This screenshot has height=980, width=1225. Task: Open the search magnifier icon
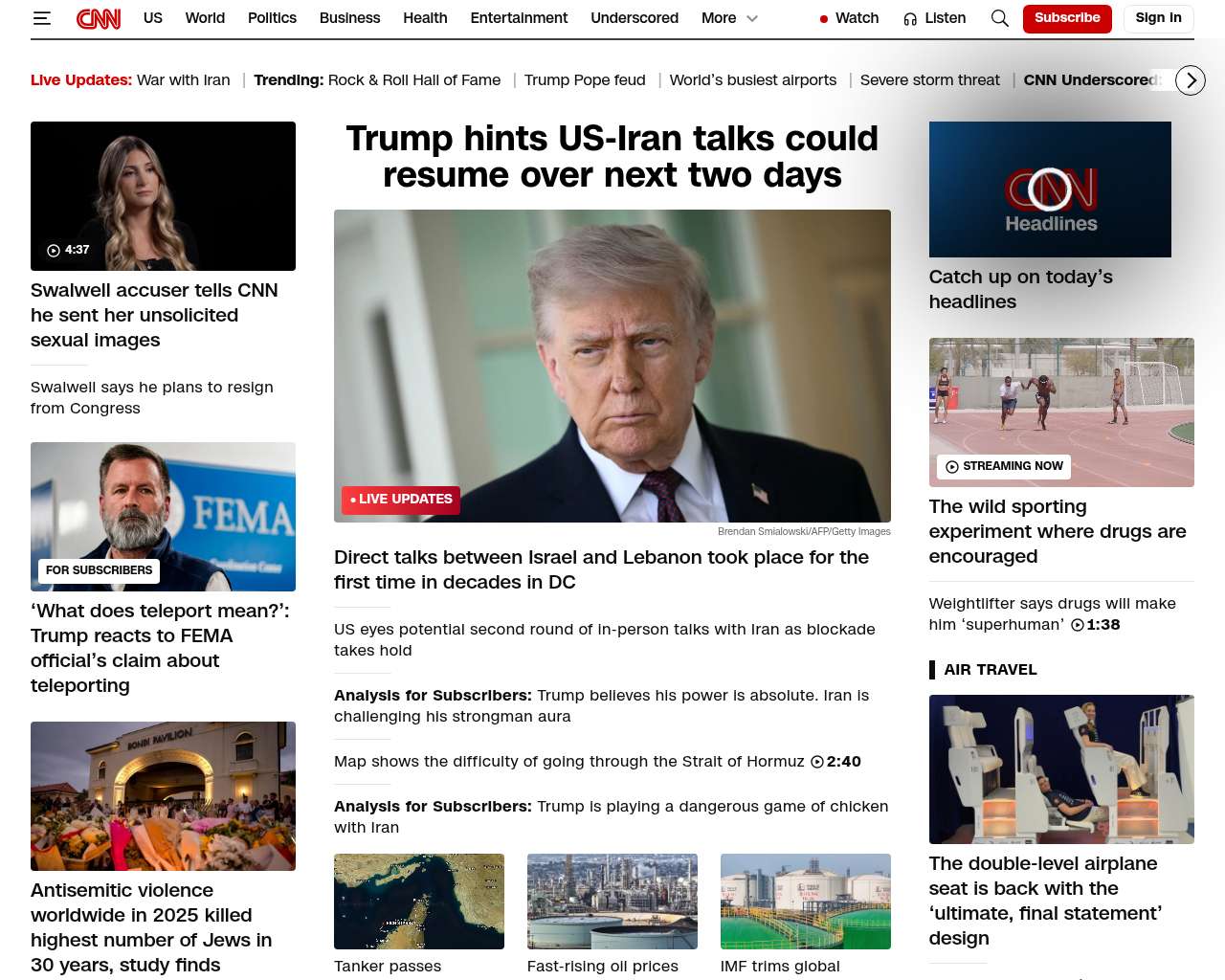[999, 18]
